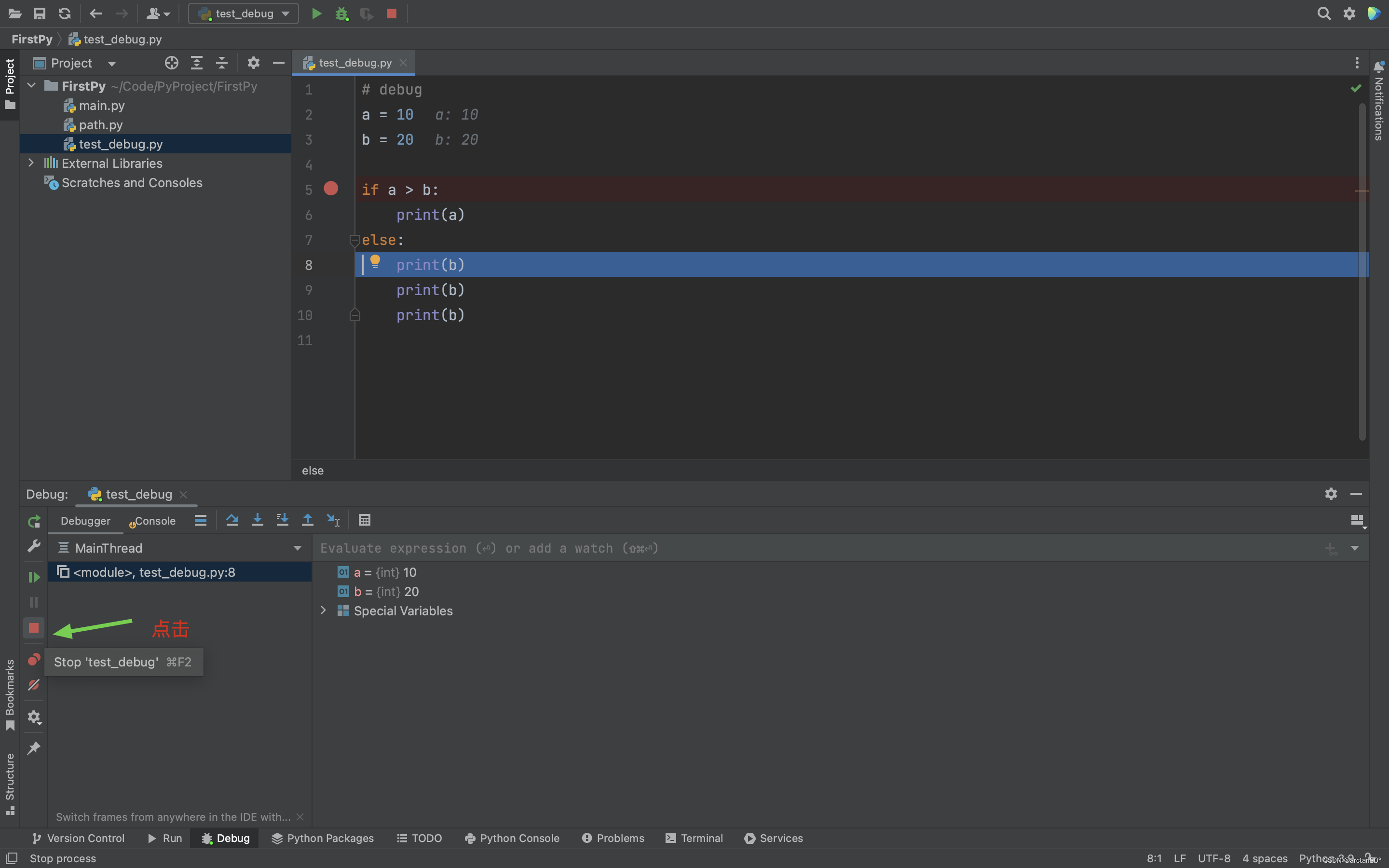This screenshot has width=1389, height=868.
Task: Click the Step Into icon
Action: pyautogui.click(x=257, y=519)
